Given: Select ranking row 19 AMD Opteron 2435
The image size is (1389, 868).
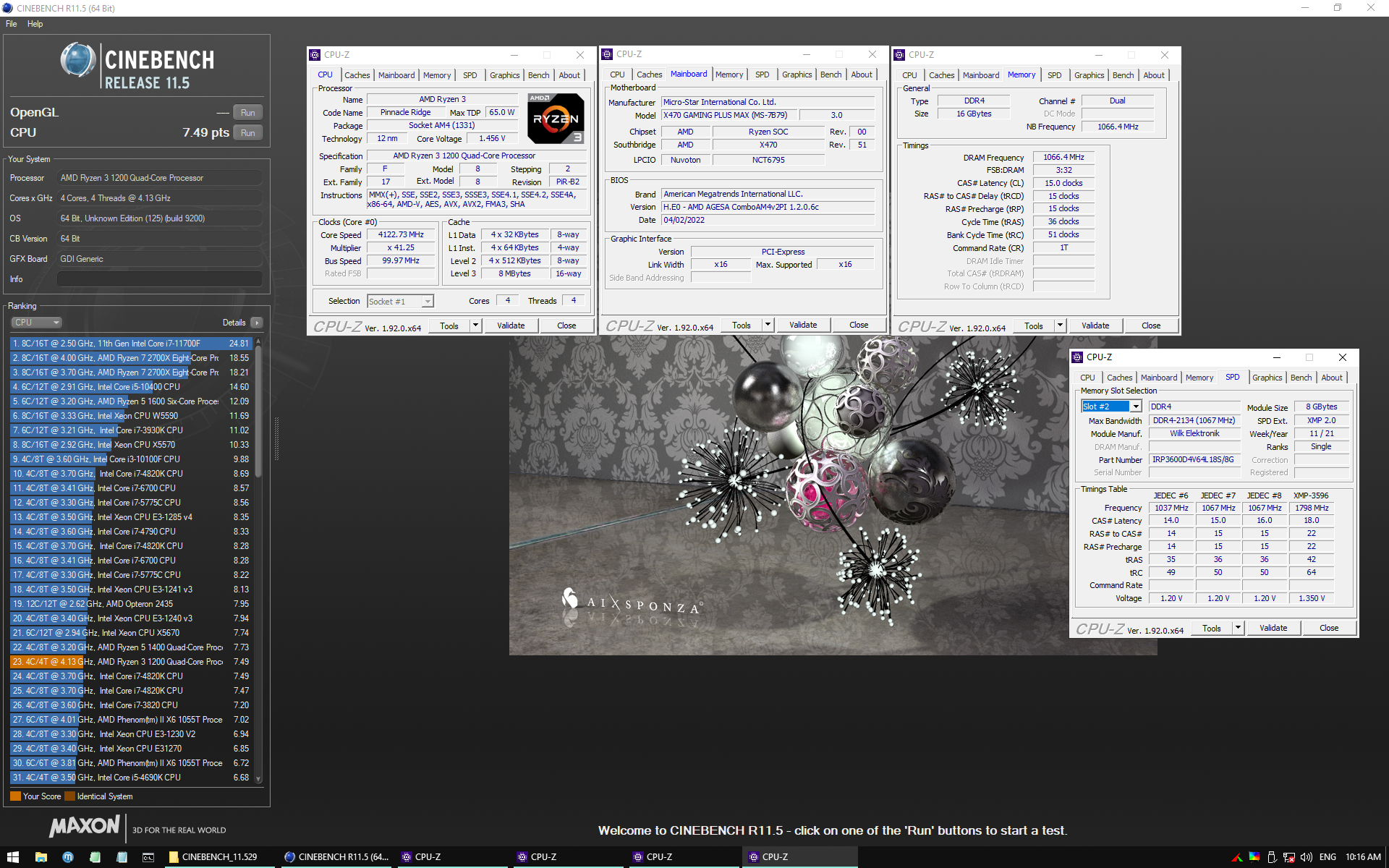Looking at the screenshot, I should click(x=131, y=604).
